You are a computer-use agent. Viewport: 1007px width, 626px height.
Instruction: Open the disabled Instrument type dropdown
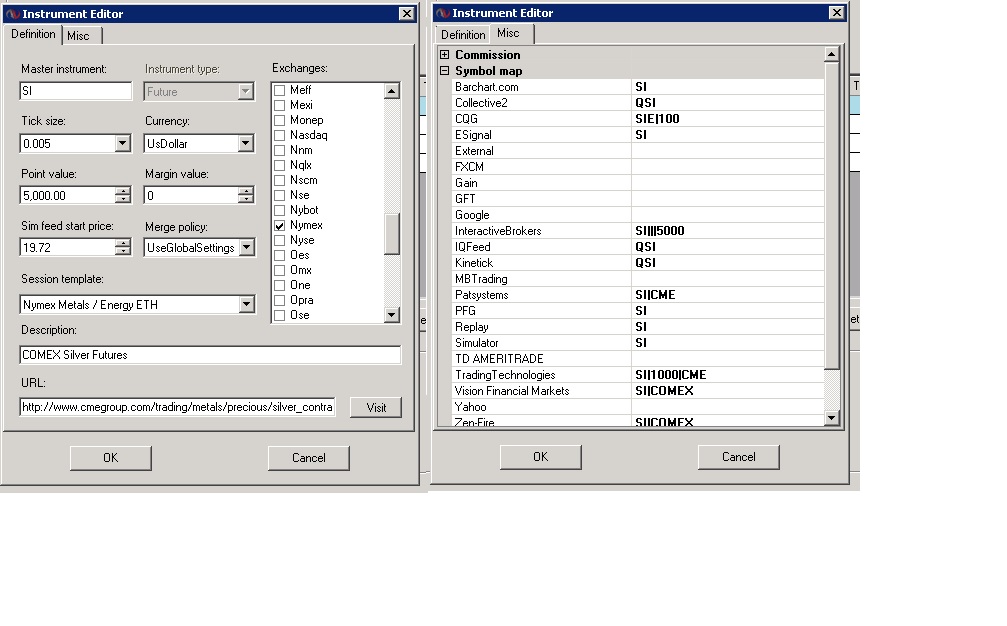[x=246, y=91]
